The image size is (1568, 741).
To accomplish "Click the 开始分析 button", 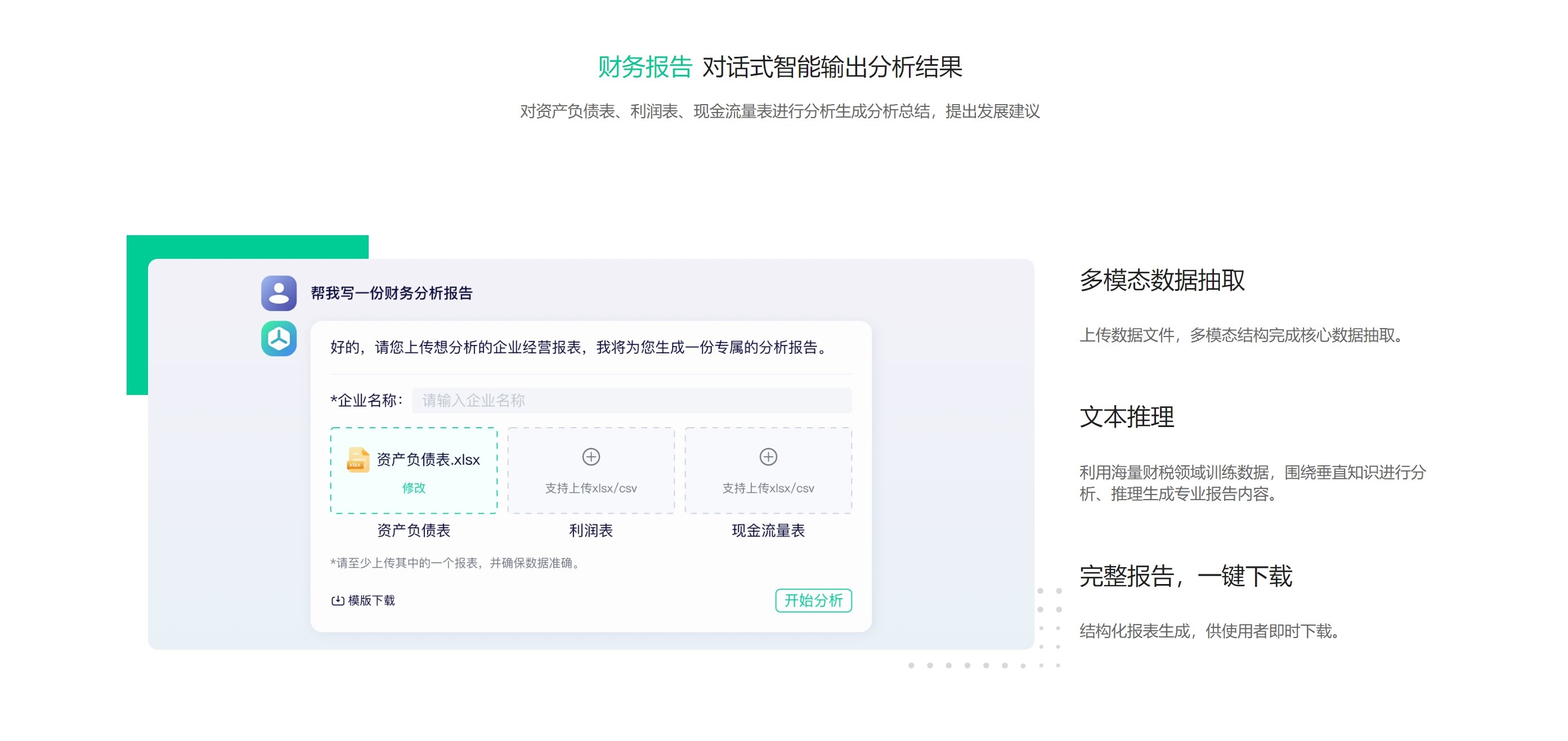I will (x=814, y=600).
